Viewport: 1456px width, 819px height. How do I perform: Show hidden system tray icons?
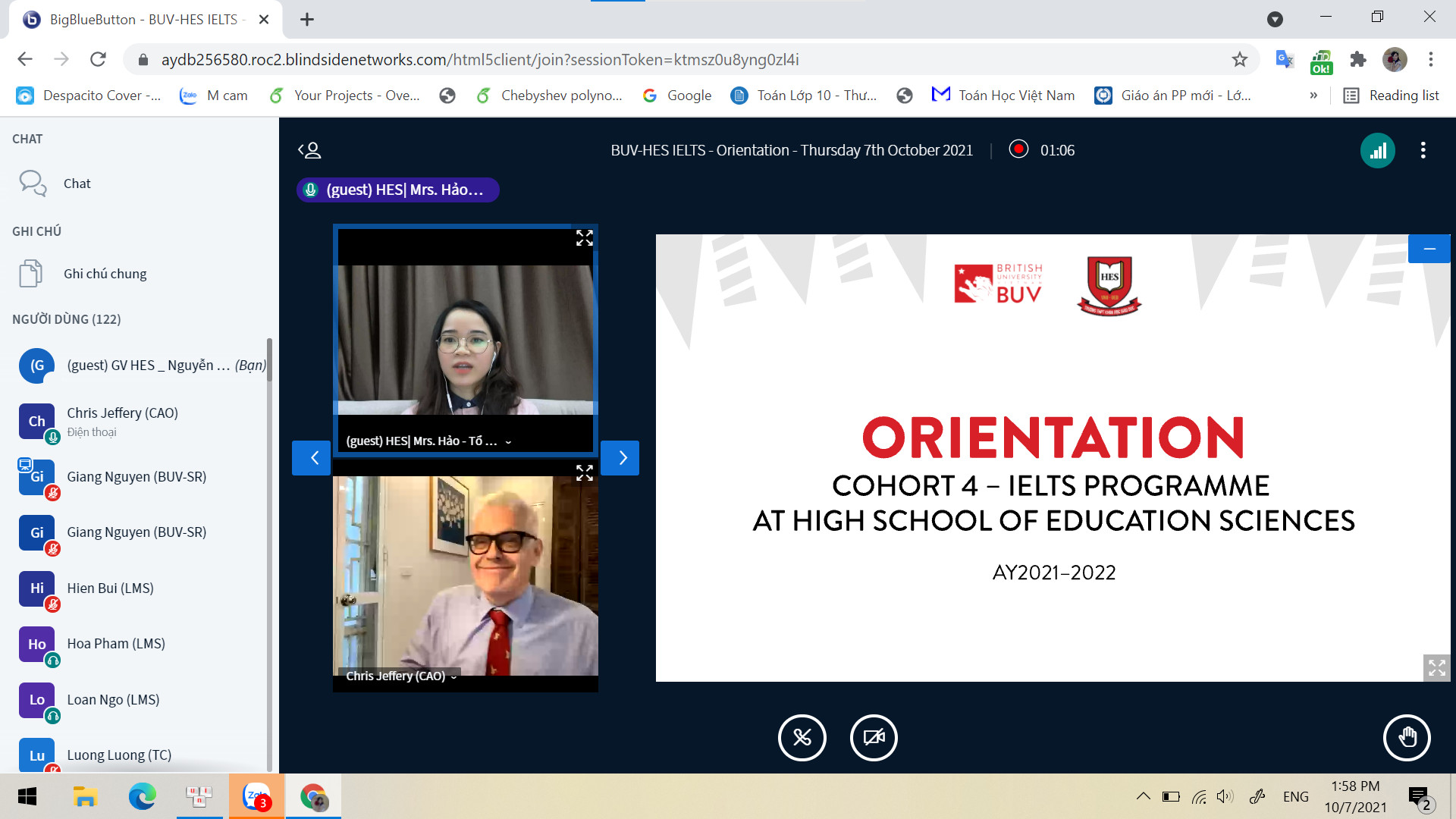1143,796
